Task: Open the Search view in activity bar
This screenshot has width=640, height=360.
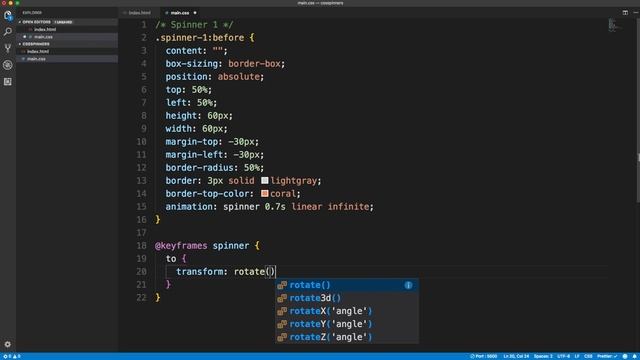Action: coord(8,32)
